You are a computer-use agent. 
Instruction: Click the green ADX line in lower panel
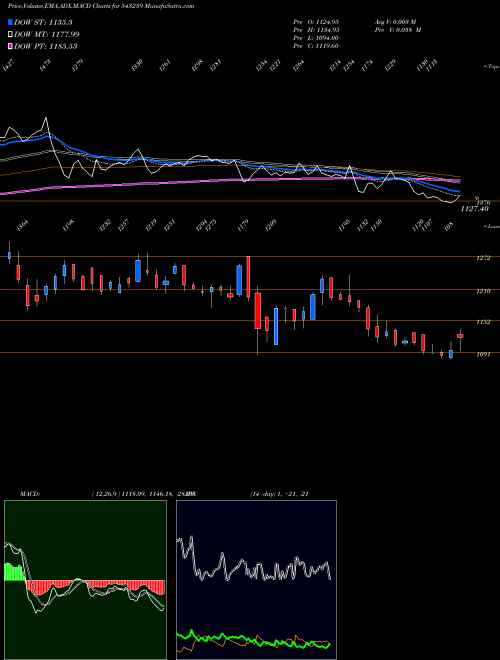253,639
